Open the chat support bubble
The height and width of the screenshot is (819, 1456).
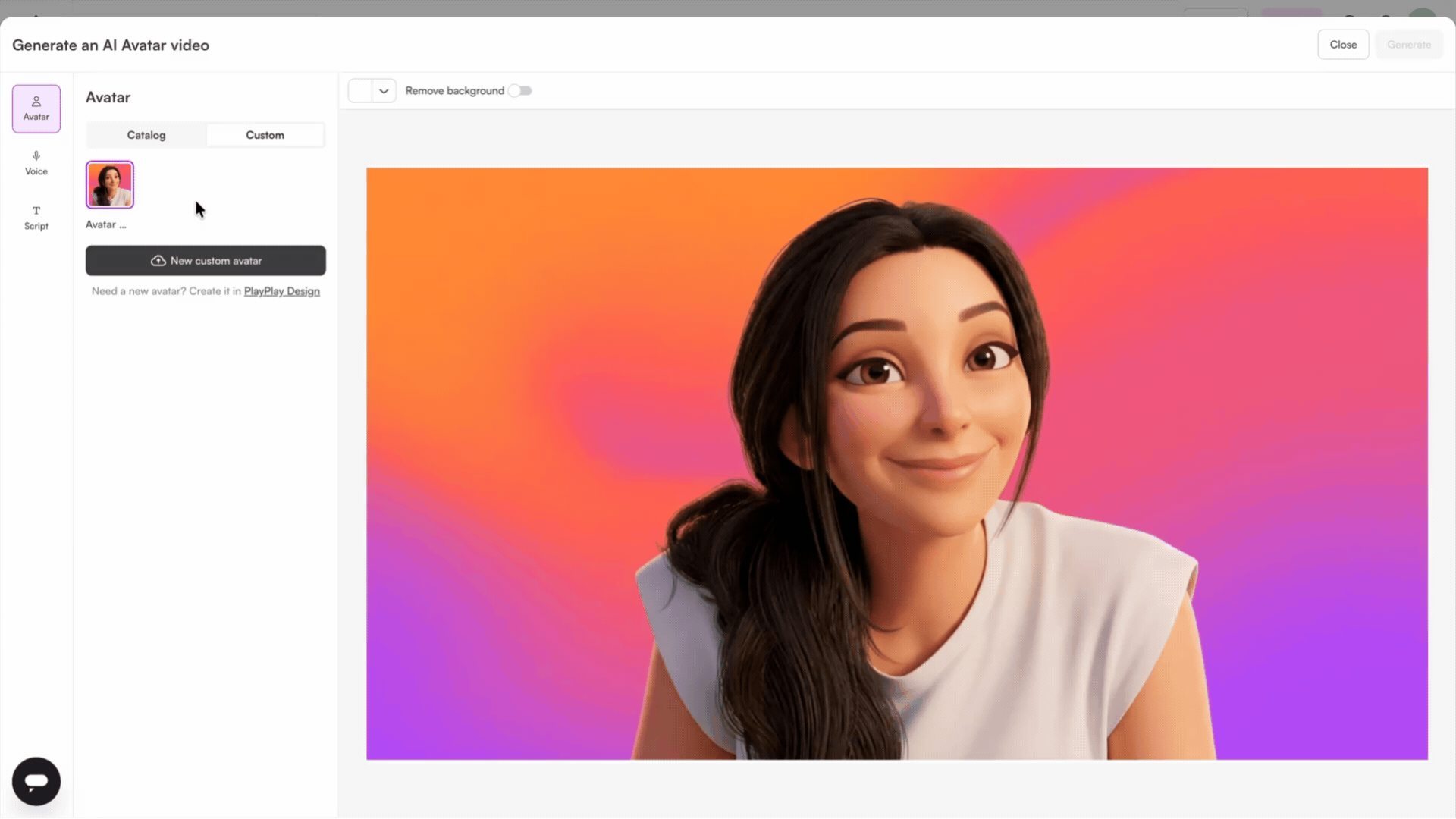coord(36,781)
